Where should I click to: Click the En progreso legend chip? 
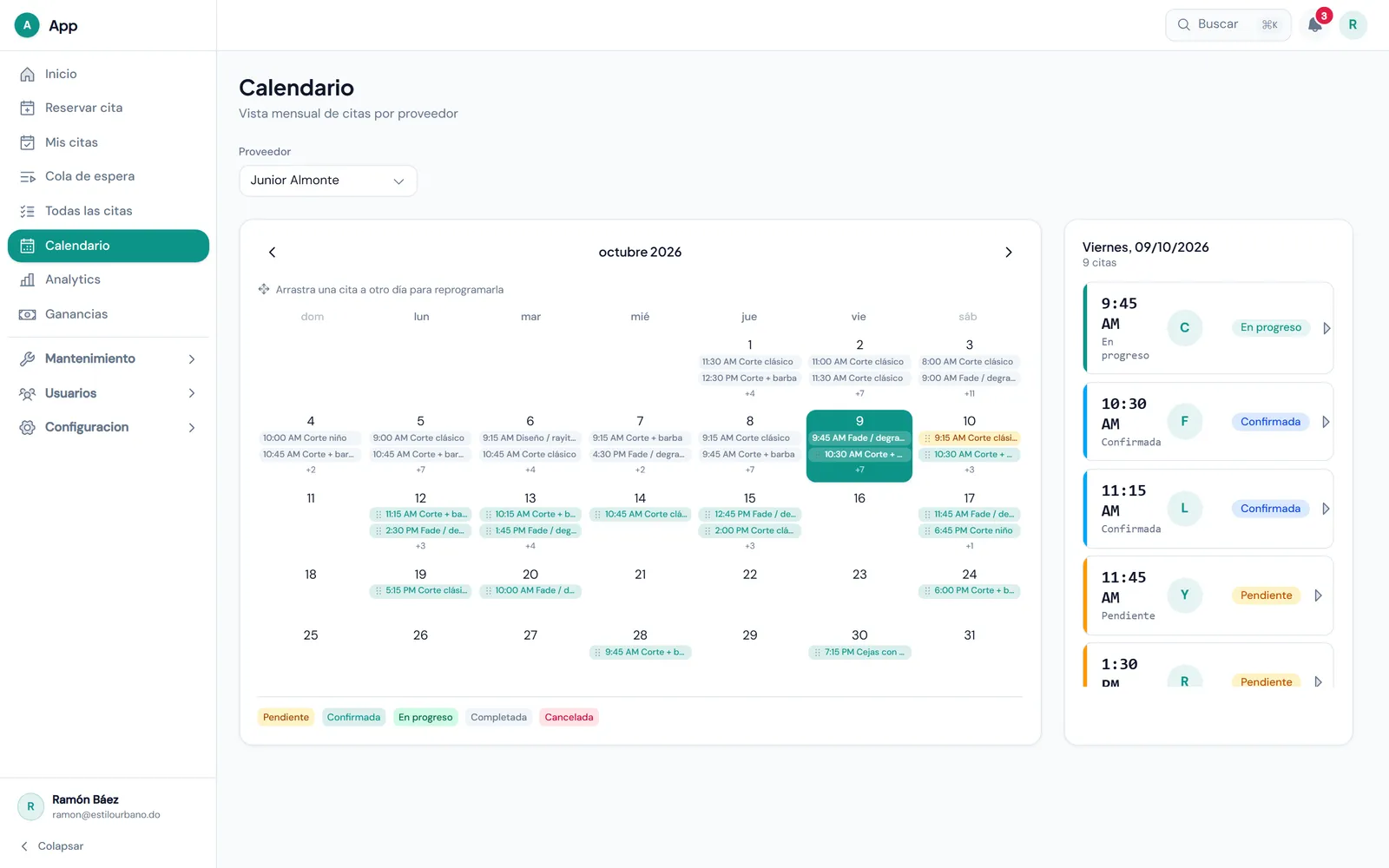coord(425,717)
